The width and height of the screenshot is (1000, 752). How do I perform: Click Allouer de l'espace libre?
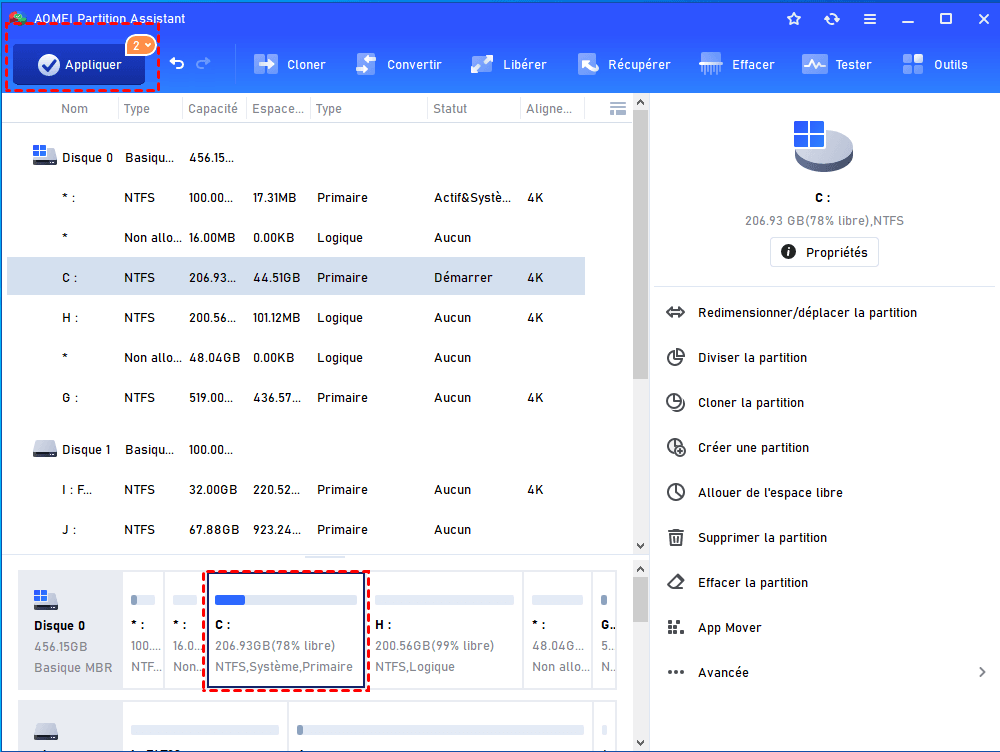click(770, 492)
